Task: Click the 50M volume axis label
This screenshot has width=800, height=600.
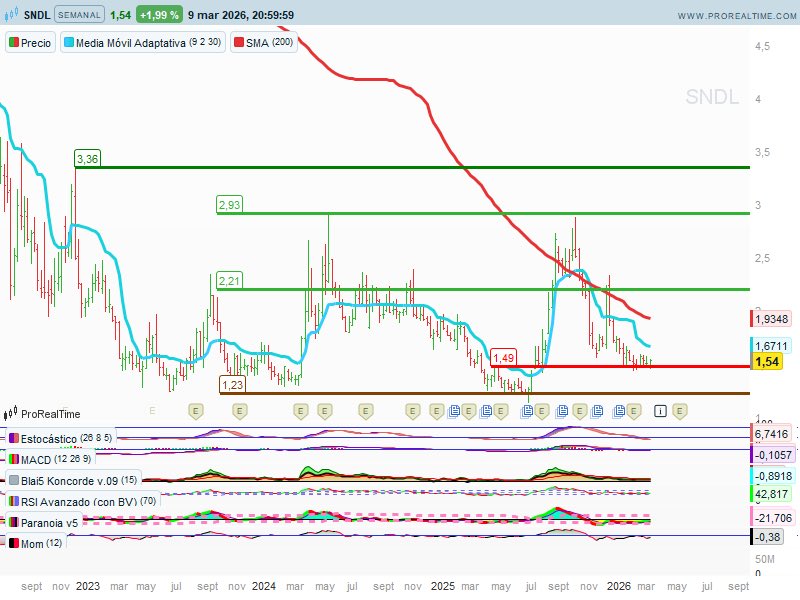Action: [765, 559]
